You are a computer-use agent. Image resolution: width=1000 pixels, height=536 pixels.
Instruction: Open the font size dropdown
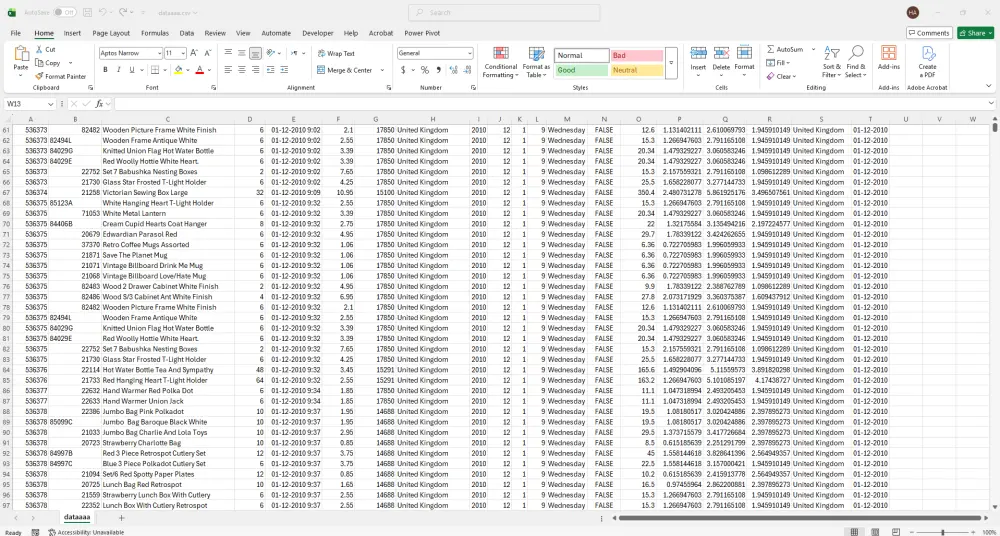click(x=183, y=53)
